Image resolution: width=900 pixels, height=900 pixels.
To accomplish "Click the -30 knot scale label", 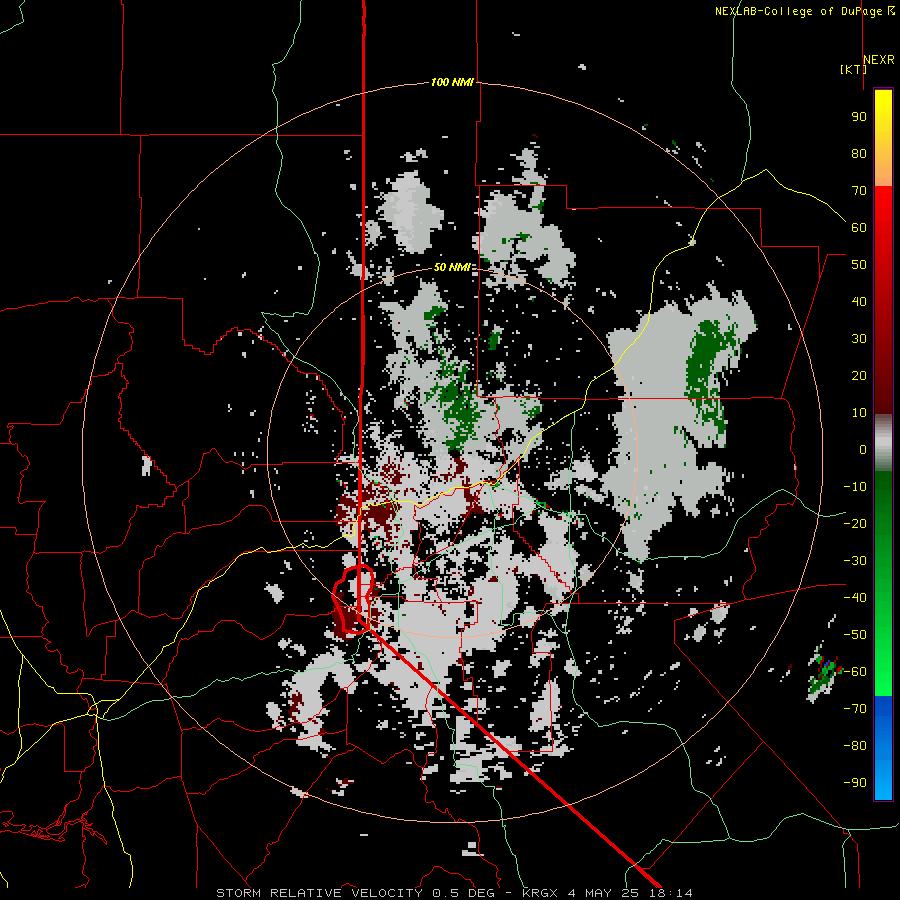I will pyautogui.click(x=855, y=561).
